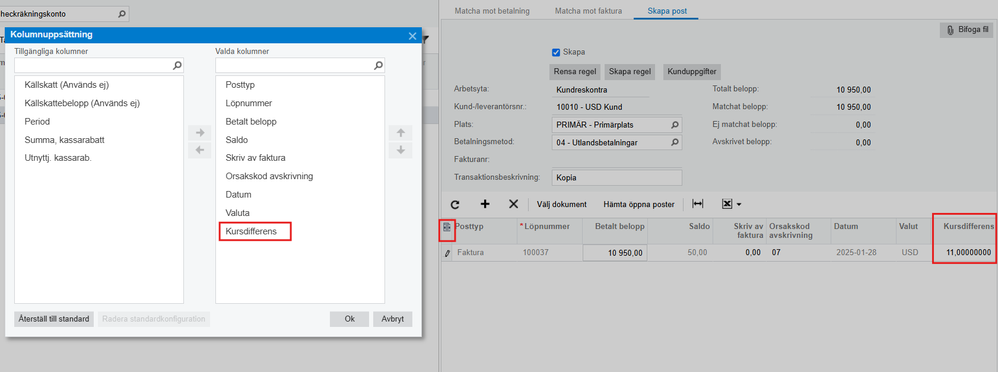Open the dropdown arrow beside Excel export
The image size is (998, 372).
[x=739, y=205]
